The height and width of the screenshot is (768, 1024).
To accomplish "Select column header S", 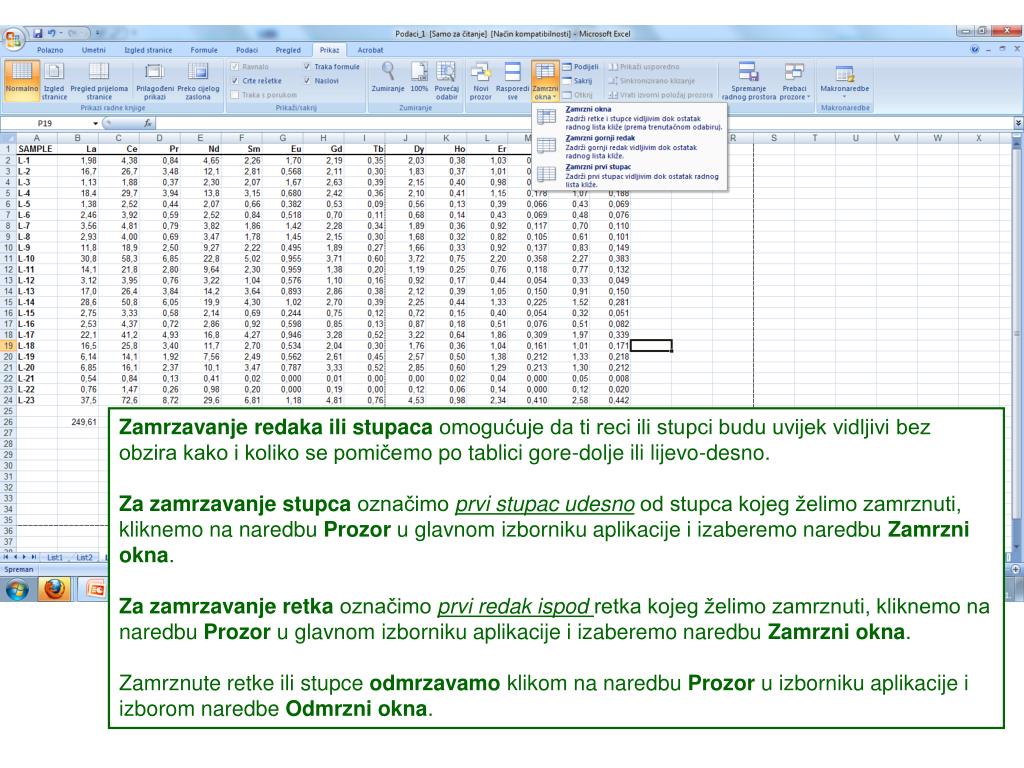I will (x=774, y=138).
